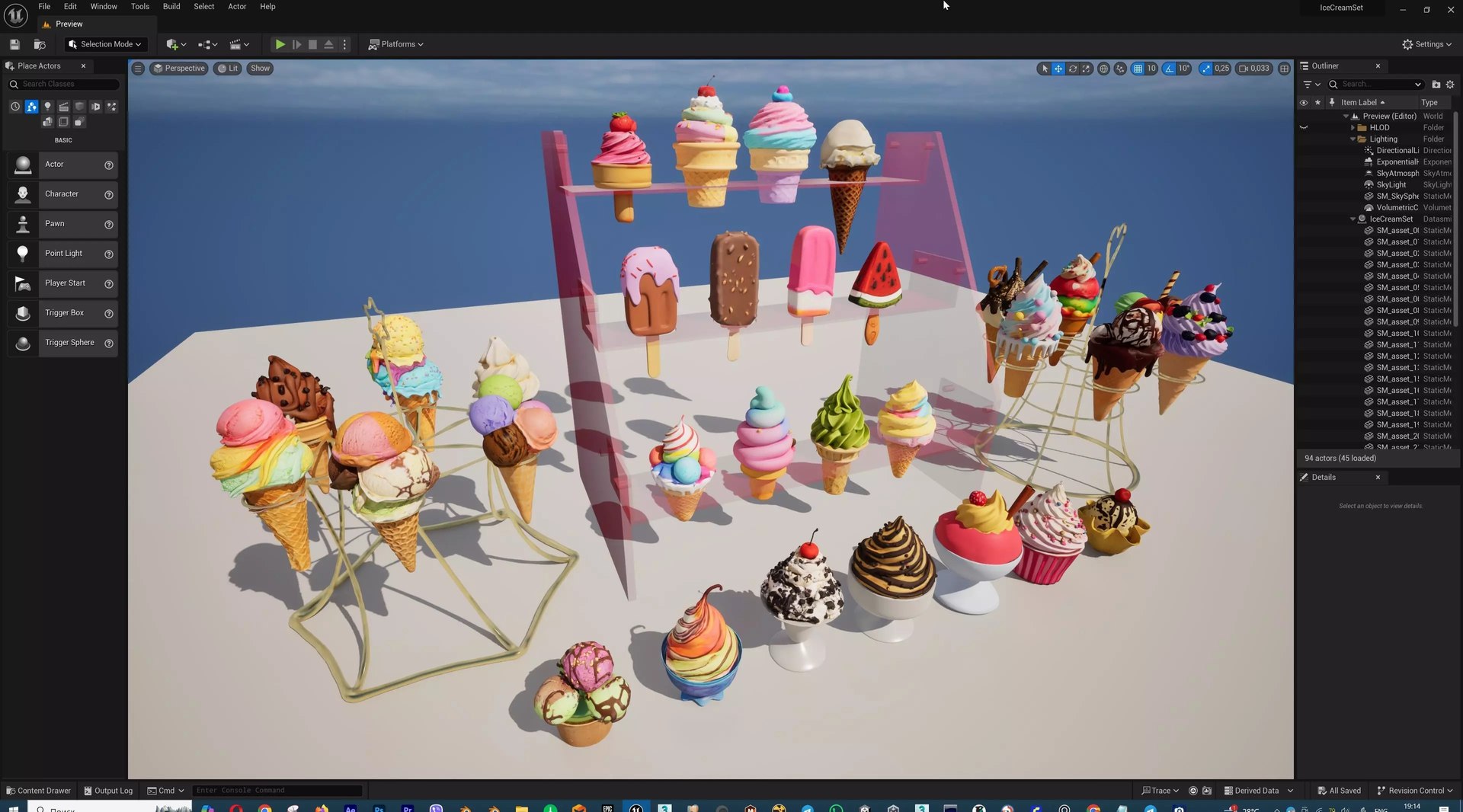Click the star column header in the Outliner
This screenshot has height=812, width=1463.
[x=1317, y=102]
